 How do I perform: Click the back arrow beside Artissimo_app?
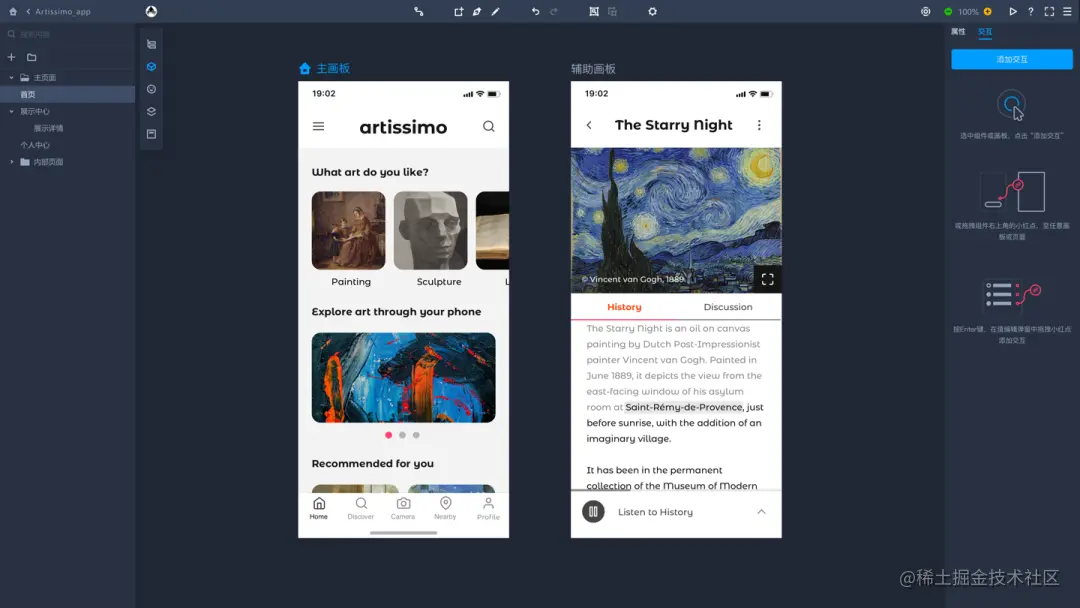(28, 11)
